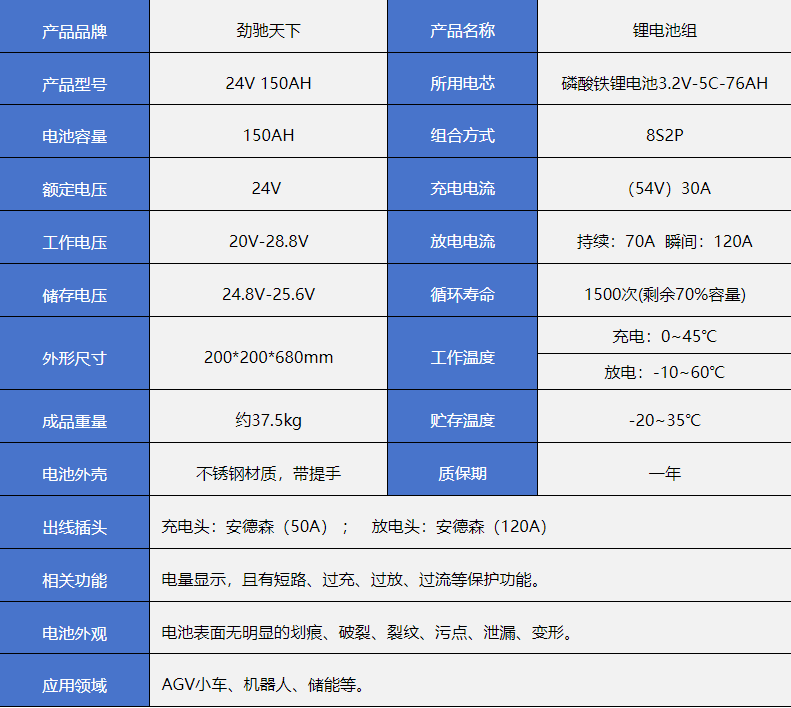The height and width of the screenshot is (708, 791).
Task: Select the AGV小车、机器人、储能等 application text
Action: coord(263,685)
